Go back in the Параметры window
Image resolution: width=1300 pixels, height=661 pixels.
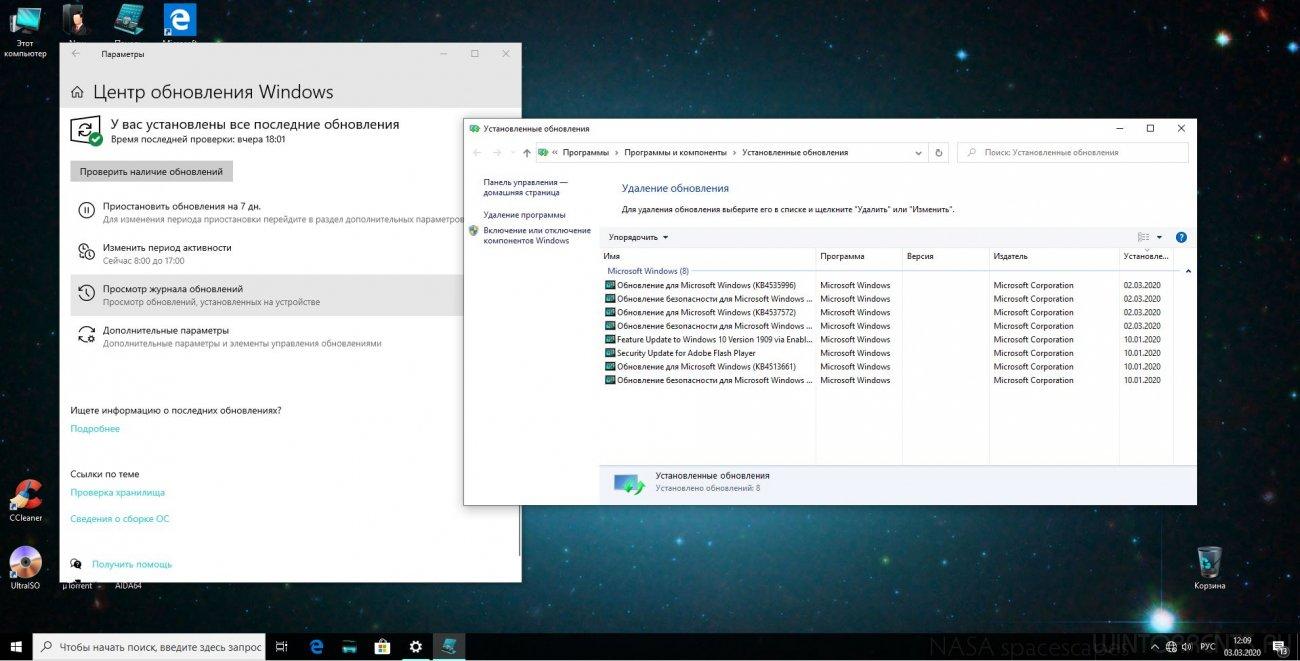75,54
